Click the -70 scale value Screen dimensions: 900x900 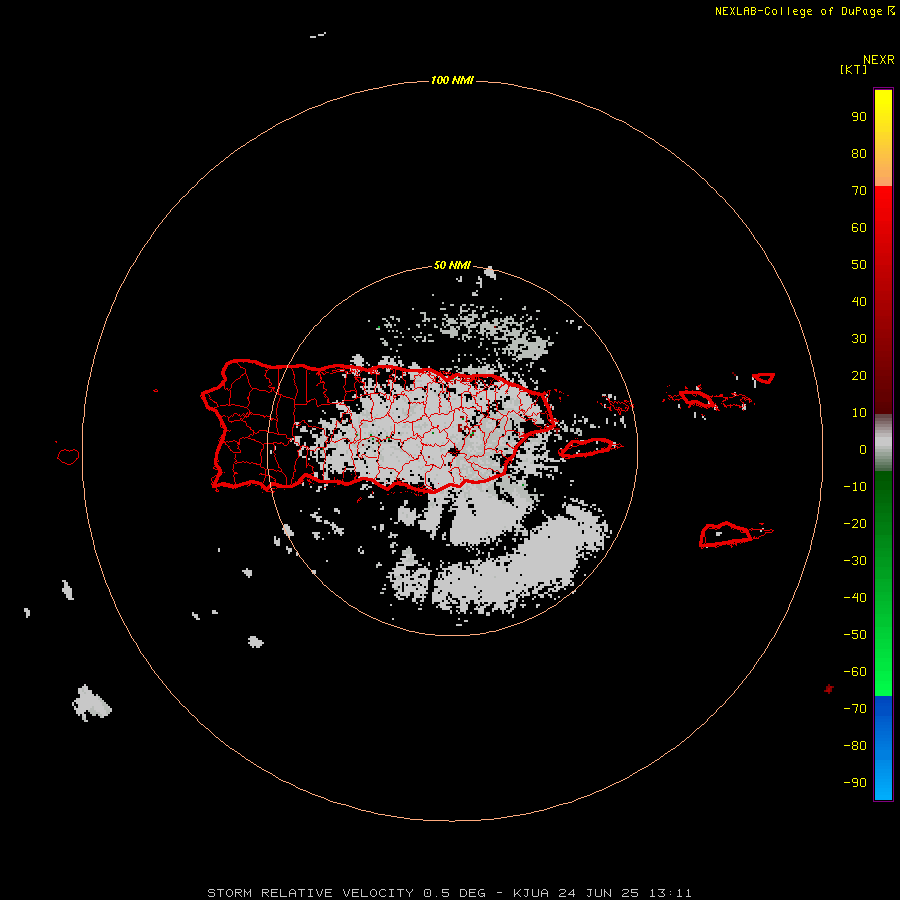pyautogui.click(x=855, y=709)
